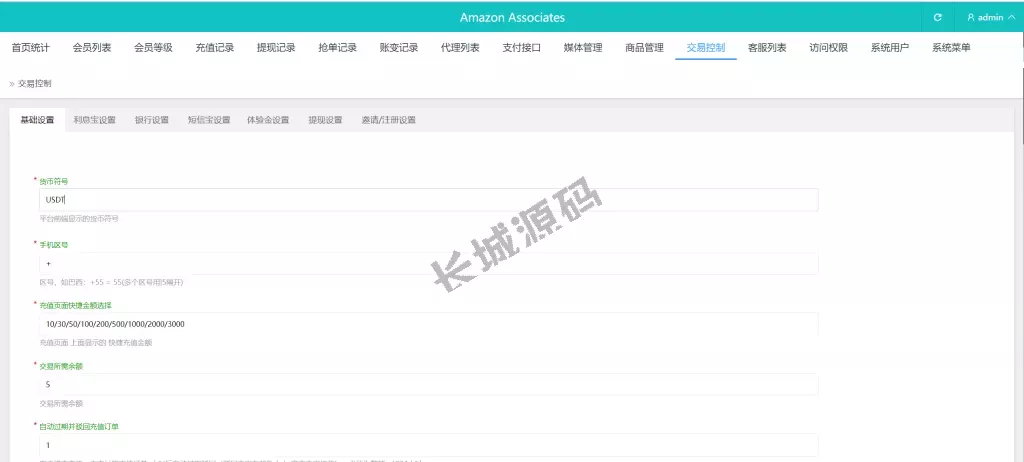The height and width of the screenshot is (462, 1024).
Task: Switch to the 提现设置 tab
Action: [325, 120]
